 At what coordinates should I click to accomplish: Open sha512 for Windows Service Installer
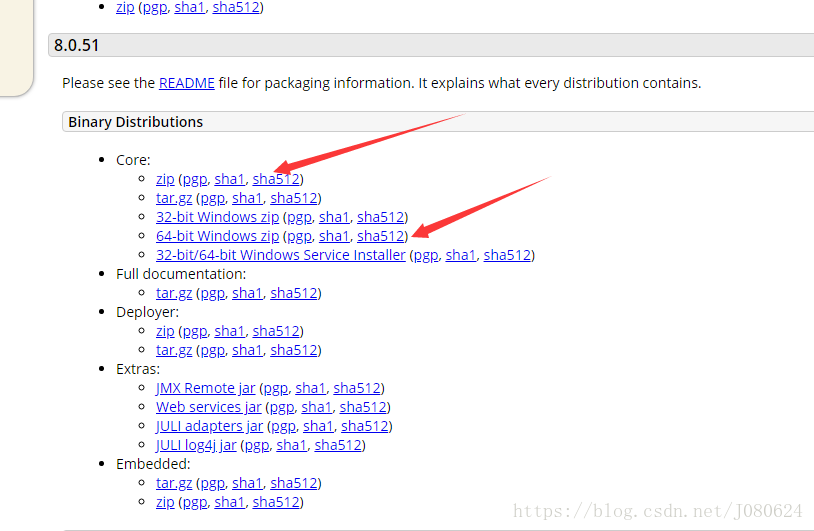(x=507, y=255)
